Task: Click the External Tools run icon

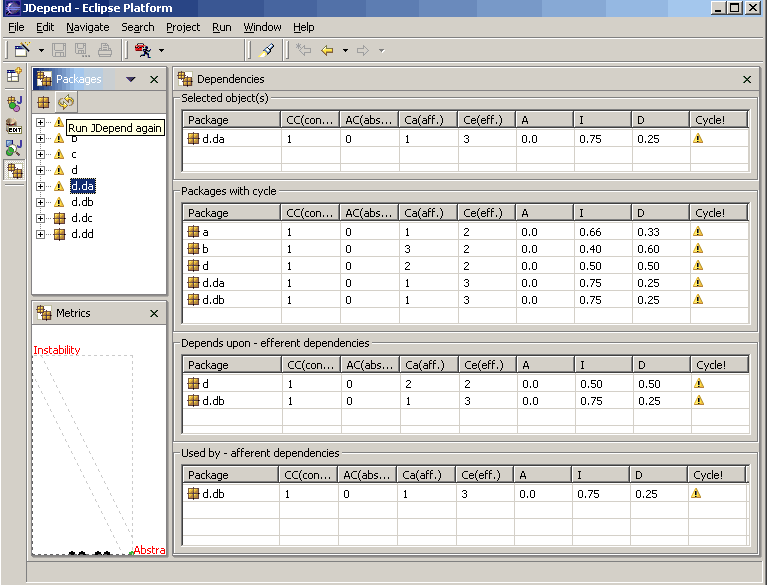Action: tap(143, 50)
